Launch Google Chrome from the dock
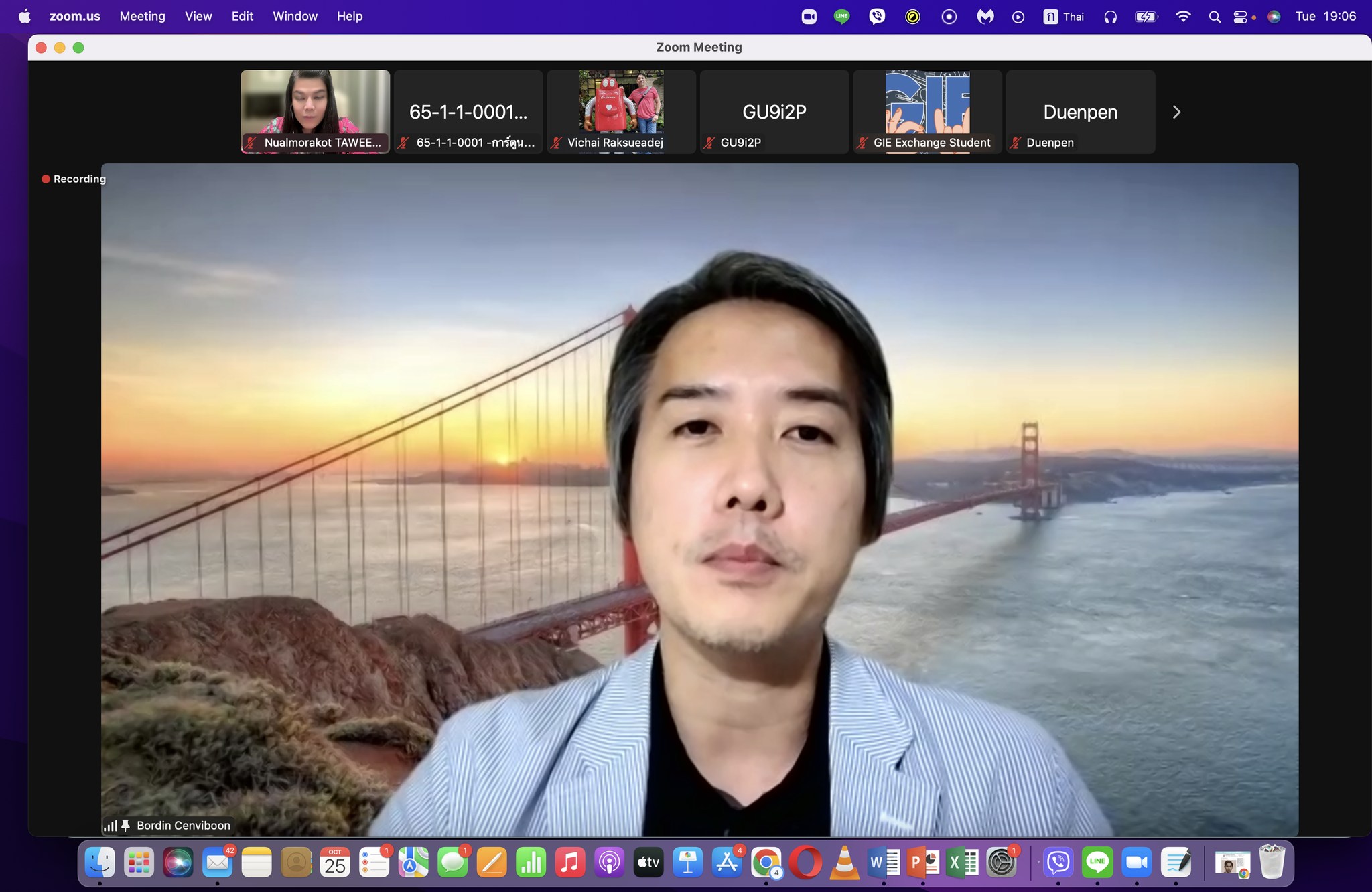This screenshot has height=892, width=1372. point(766,863)
